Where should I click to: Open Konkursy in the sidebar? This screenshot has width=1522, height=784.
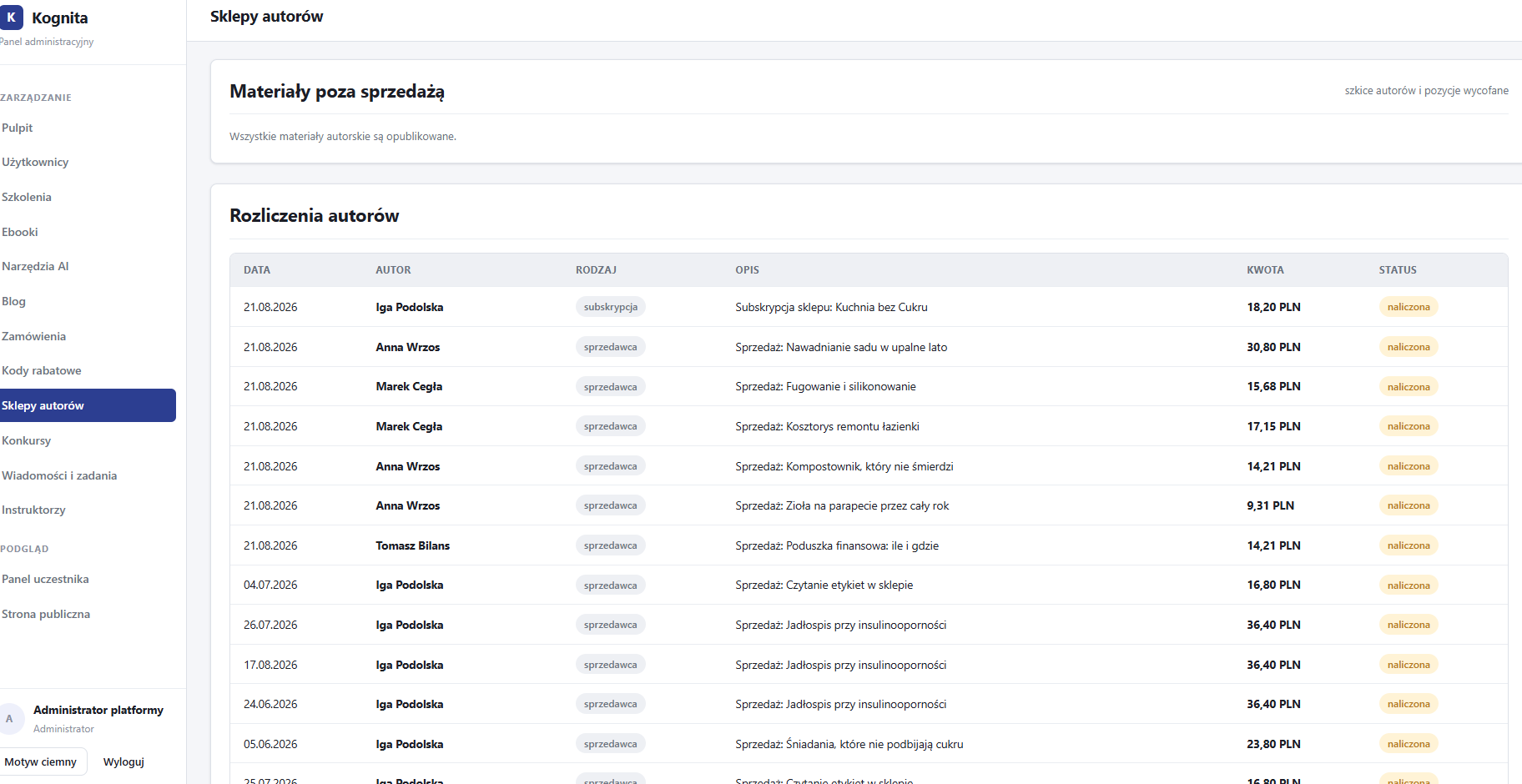click(27, 440)
